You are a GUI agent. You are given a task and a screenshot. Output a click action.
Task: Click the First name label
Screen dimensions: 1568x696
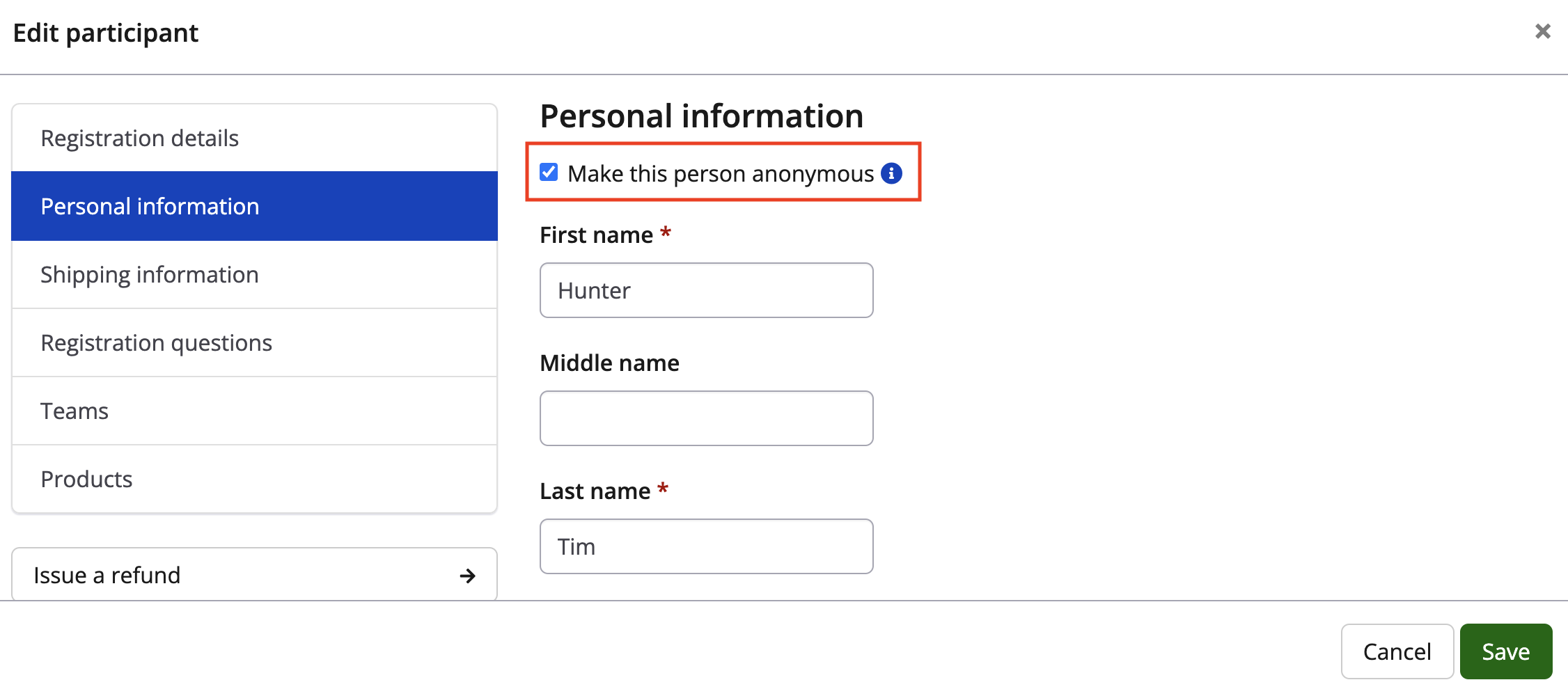tap(596, 235)
